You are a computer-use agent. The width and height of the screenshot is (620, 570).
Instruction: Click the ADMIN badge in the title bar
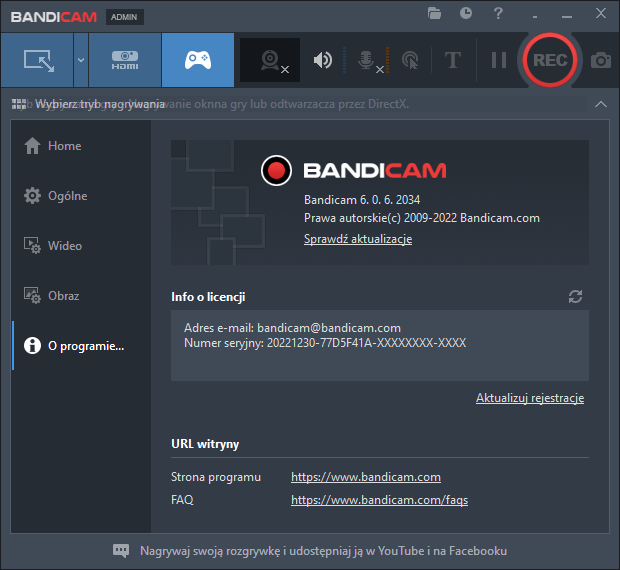coord(125,17)
